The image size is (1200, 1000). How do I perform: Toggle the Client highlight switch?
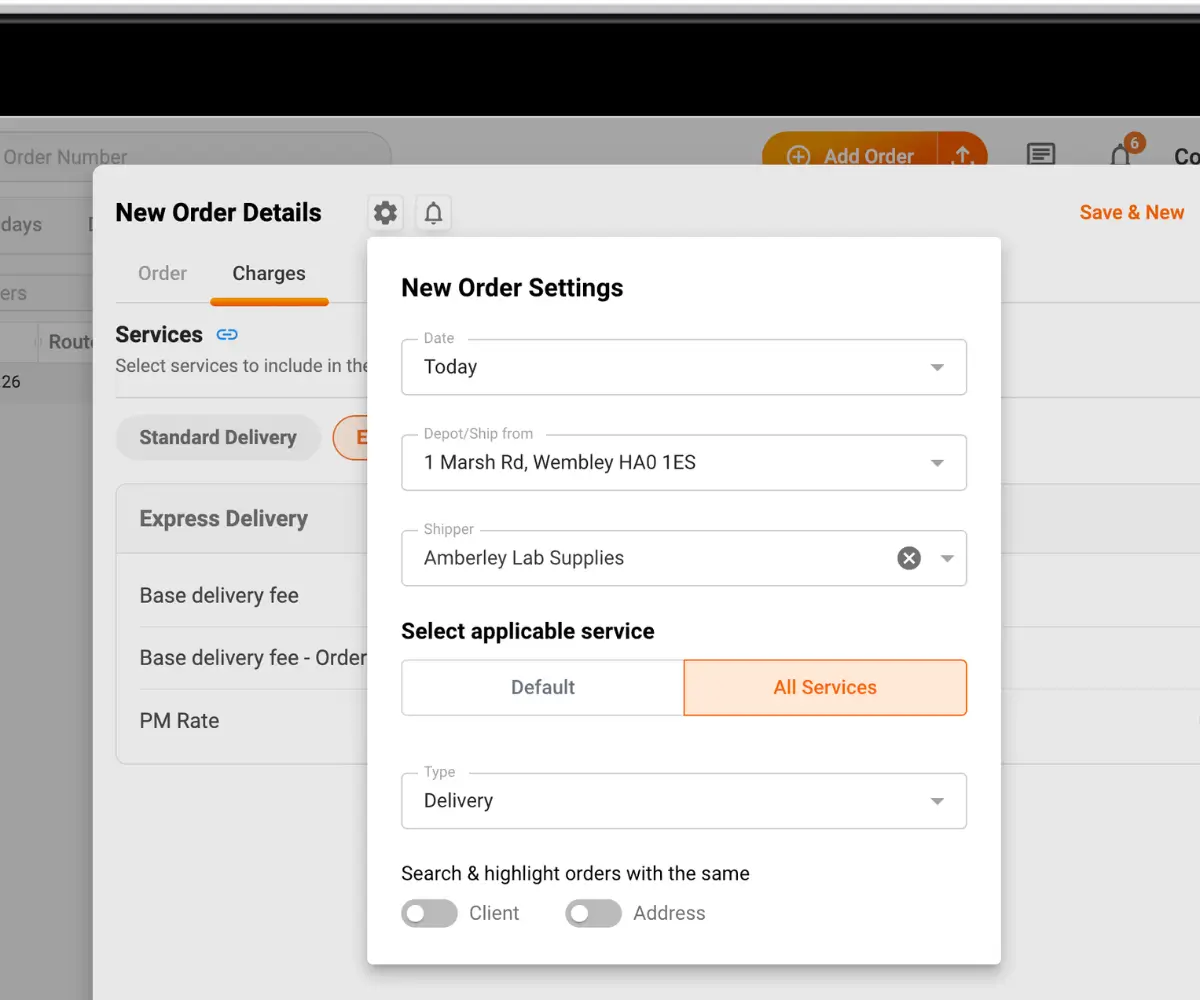pos(429,913)
